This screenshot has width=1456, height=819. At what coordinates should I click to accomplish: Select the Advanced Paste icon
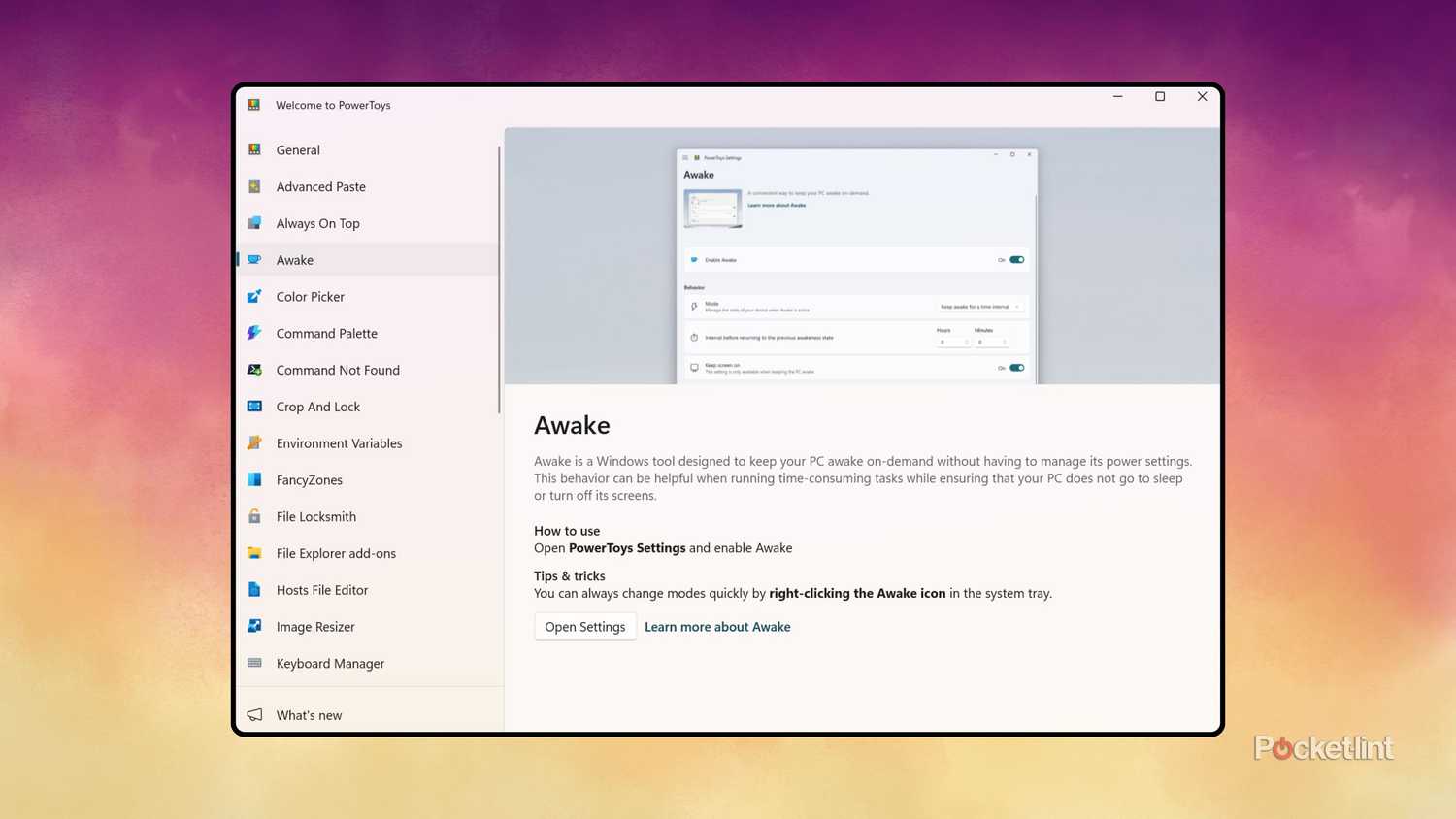(x=254, y=186)
